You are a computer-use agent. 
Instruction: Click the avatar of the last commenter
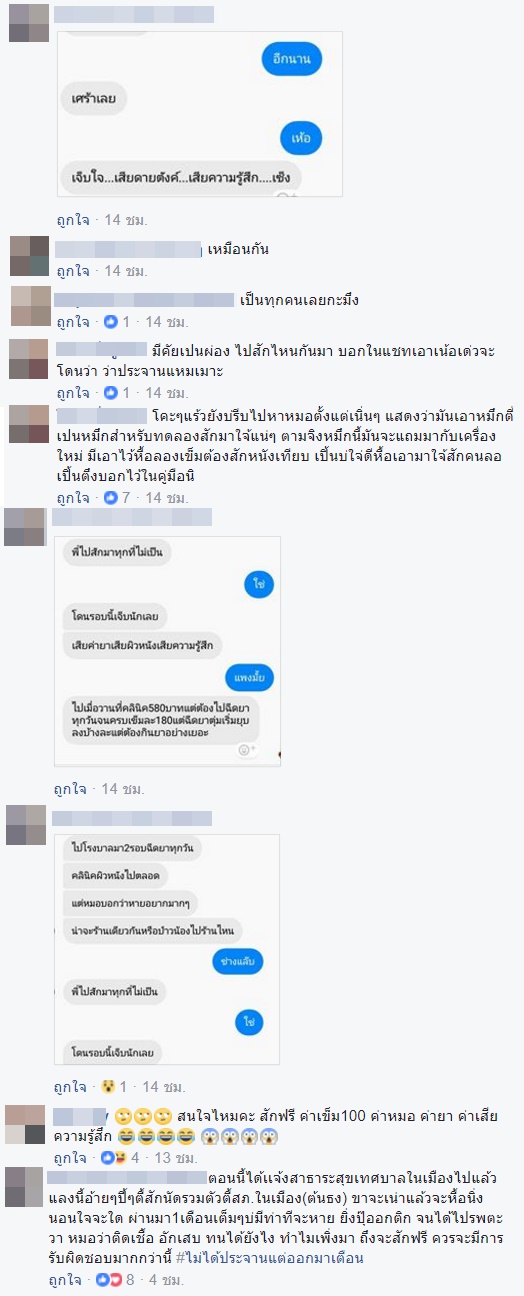(29, 1186)
